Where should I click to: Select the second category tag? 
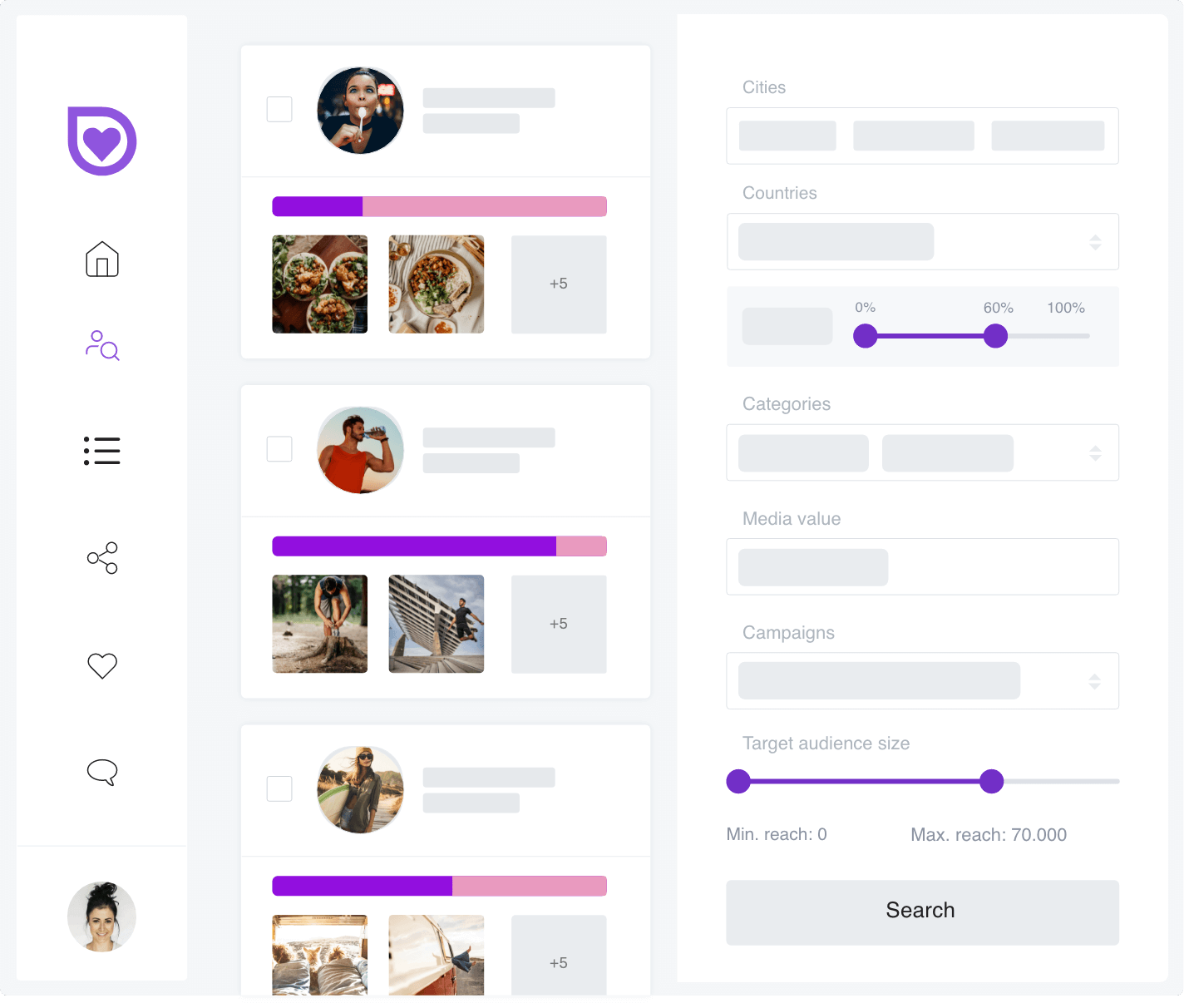point(948,453)
